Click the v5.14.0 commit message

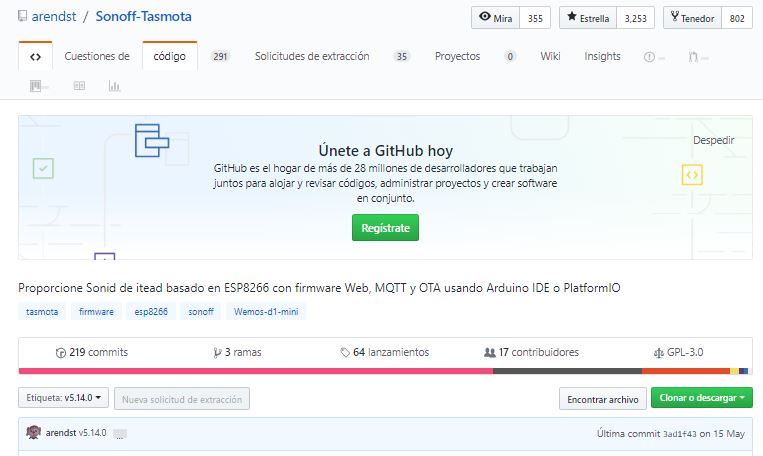point(92,433)
